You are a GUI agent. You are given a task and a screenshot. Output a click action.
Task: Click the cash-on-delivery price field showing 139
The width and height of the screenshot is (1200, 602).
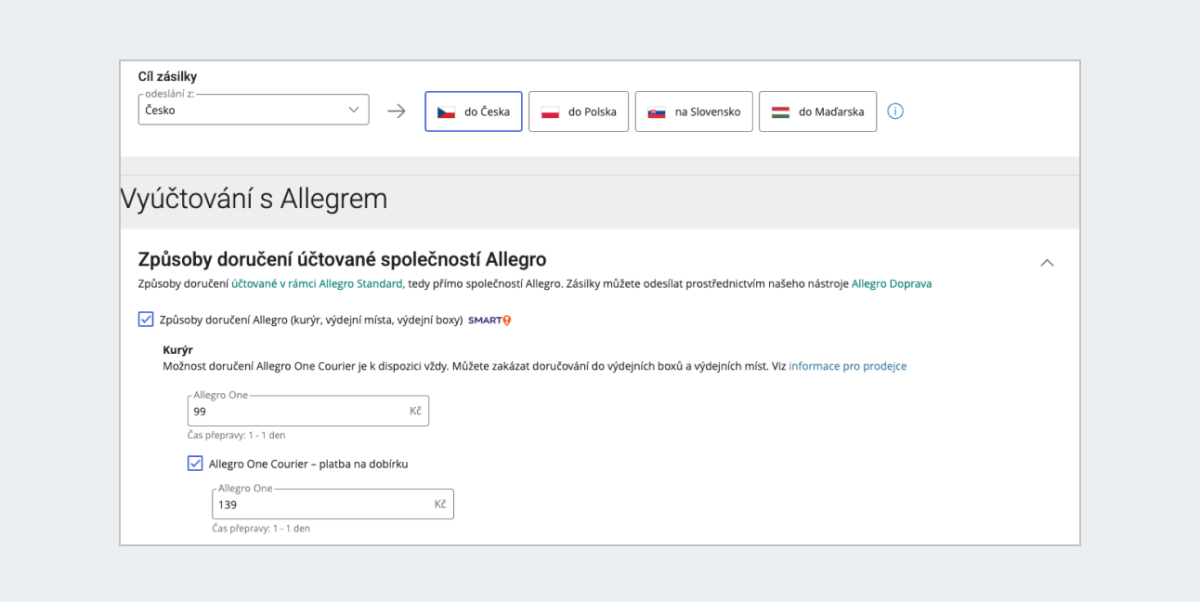tap(322, 505)
